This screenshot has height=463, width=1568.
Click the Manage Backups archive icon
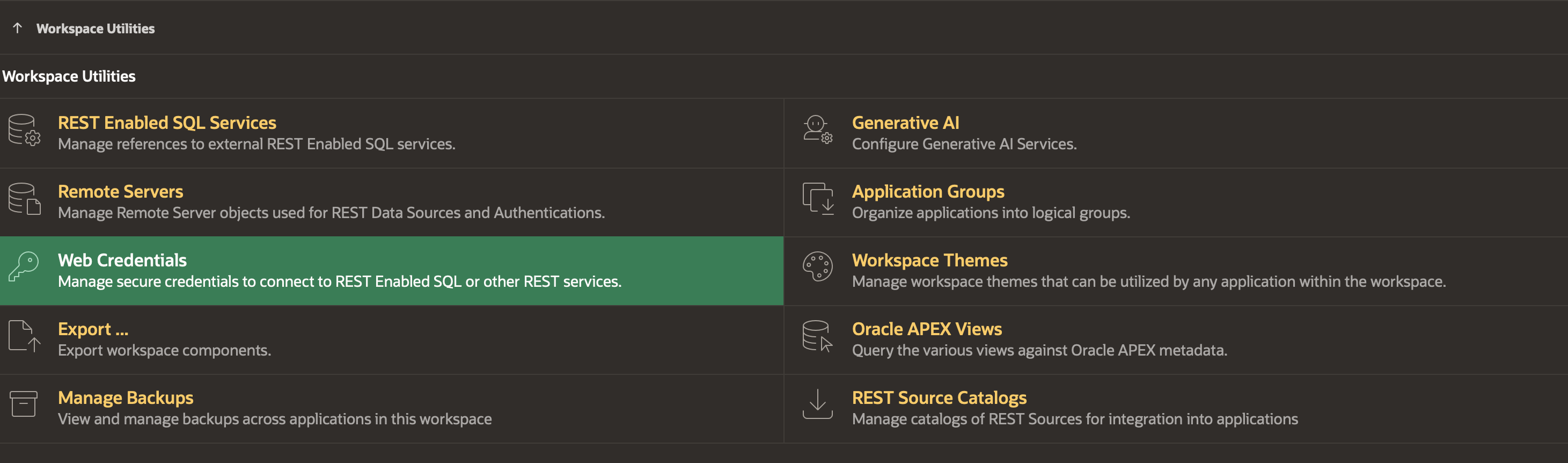pos(24,404)
